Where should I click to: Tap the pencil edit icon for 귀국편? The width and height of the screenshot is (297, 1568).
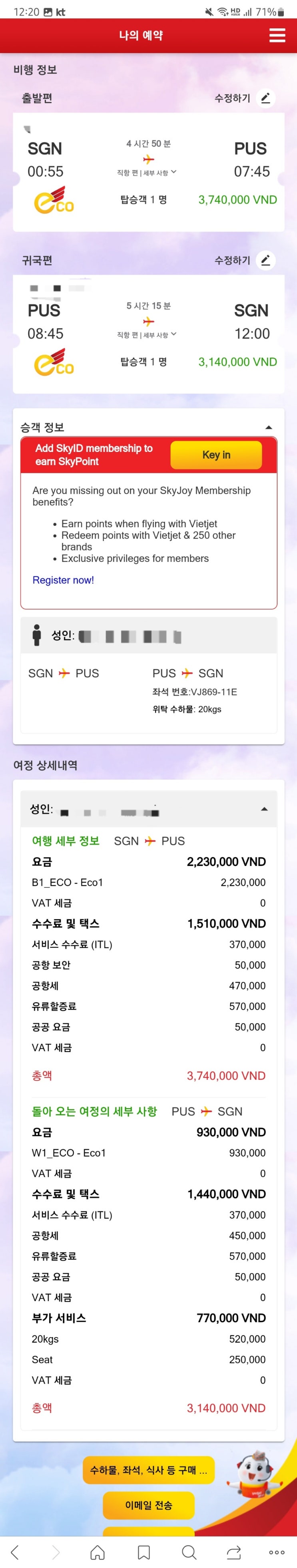(x=265, y=260)
